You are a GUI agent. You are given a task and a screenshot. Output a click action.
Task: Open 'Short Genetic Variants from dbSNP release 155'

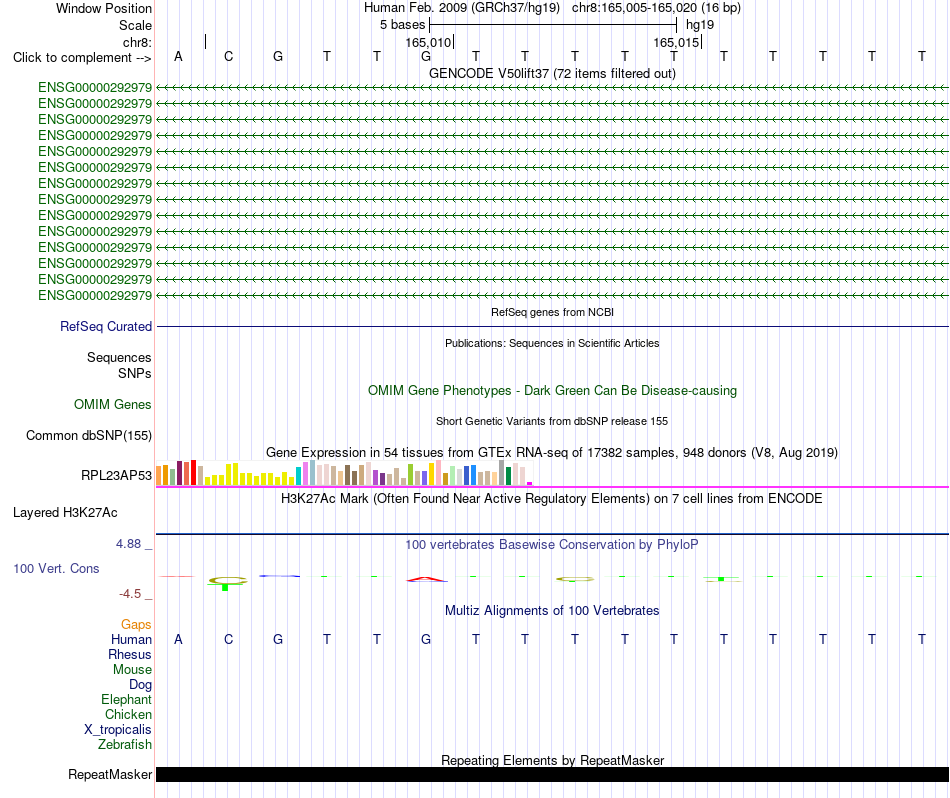tap(552, 421)
